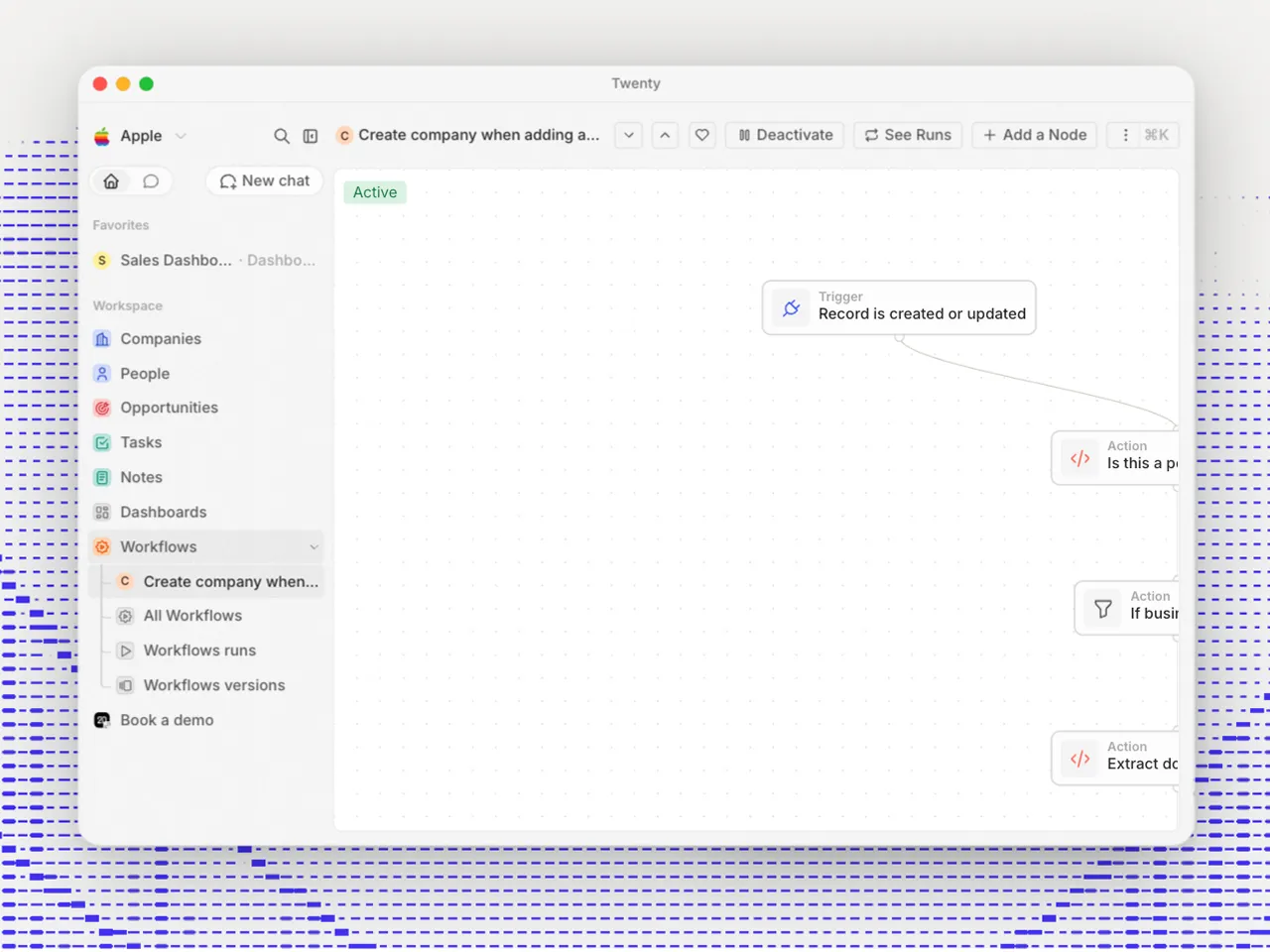Click the workflow title Create company when adding a...
Viewport: 1270px width, 952px height.
click(478, 135)
